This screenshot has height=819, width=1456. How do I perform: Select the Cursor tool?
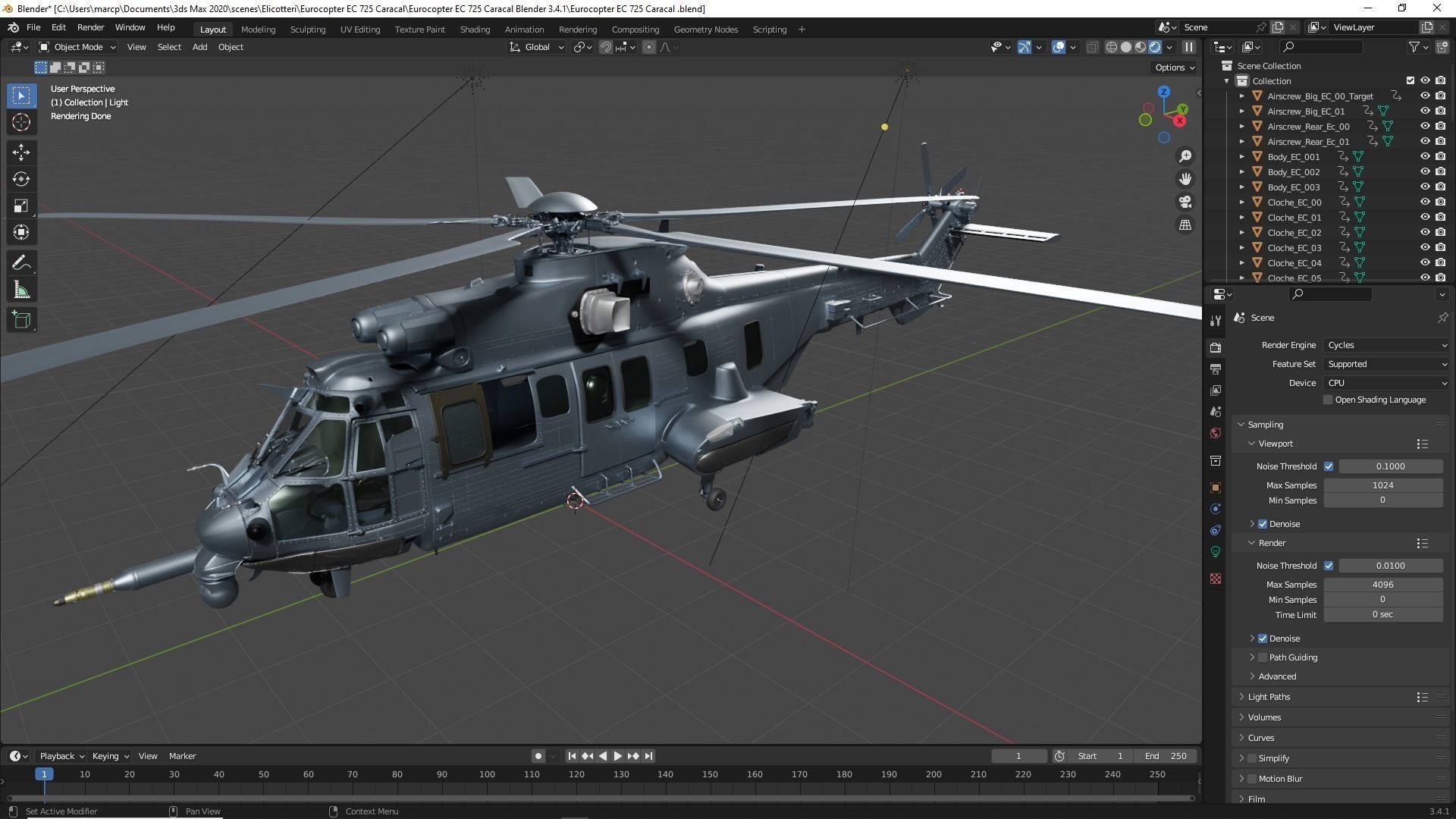(x=21, y=122)
